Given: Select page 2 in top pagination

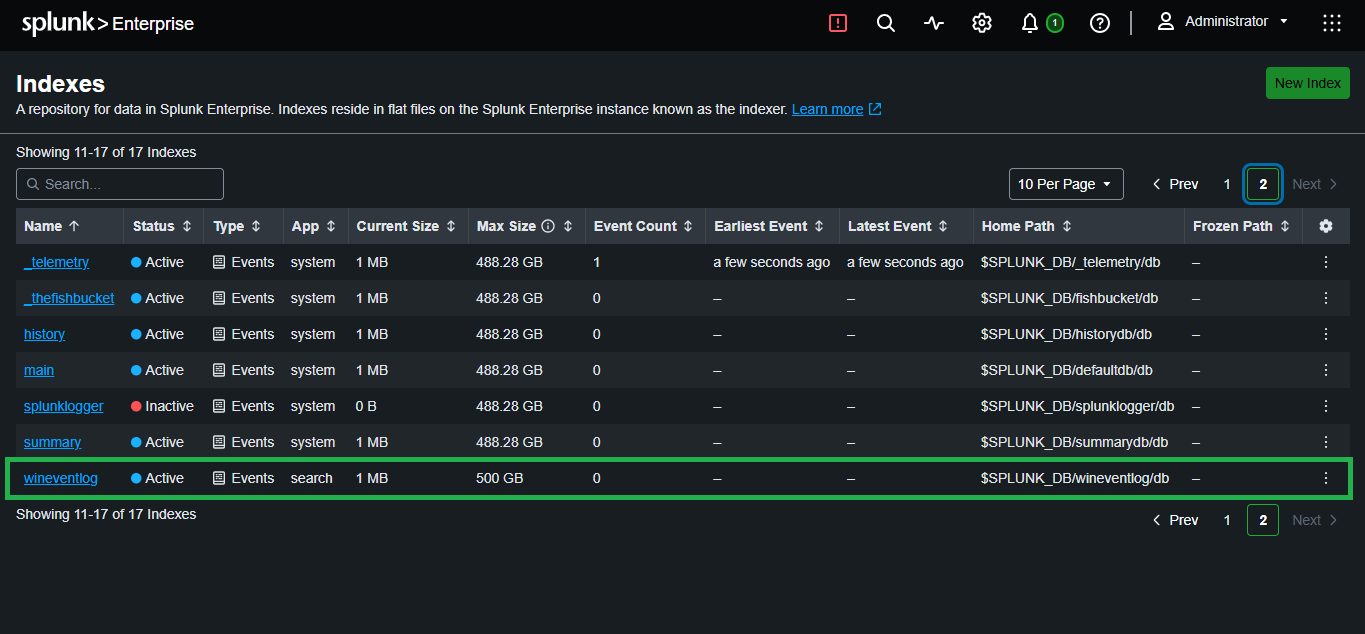Looking at the screenshot, I should [x=1263, y=184].
